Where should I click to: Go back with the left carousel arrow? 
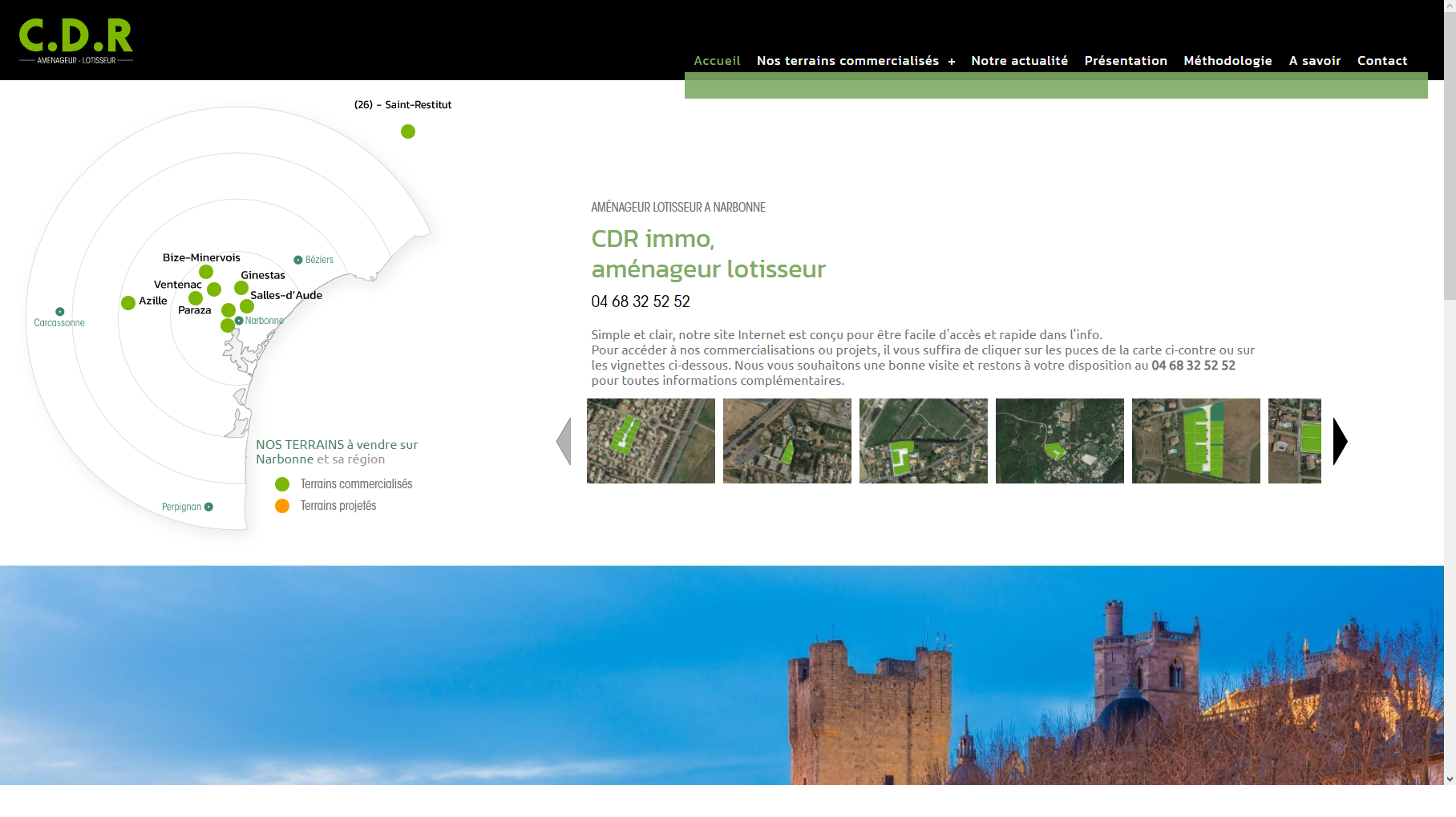564,440
